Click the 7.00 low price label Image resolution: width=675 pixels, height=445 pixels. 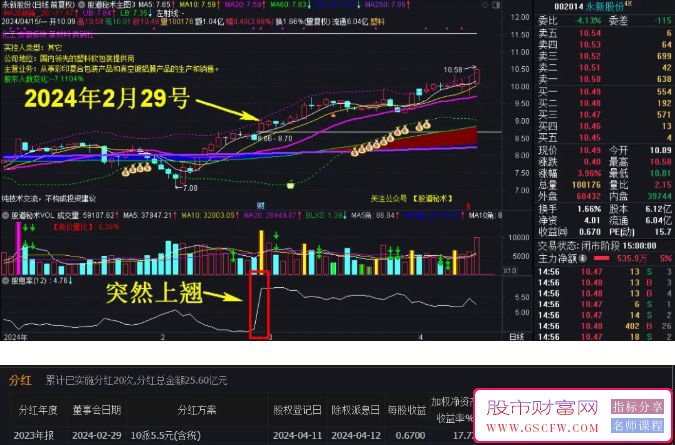coord(190,188)
